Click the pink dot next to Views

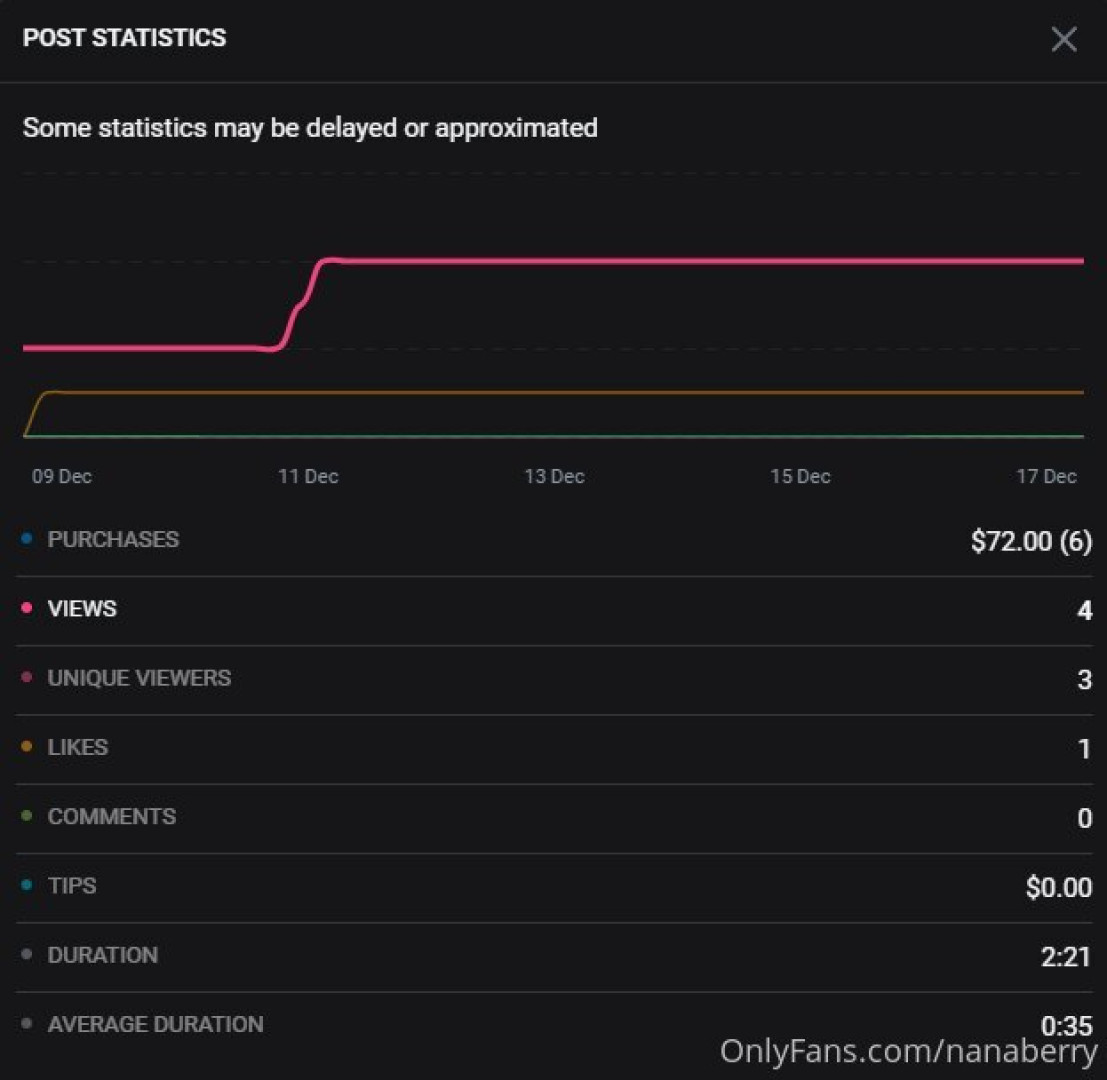[x=27, y=608]
